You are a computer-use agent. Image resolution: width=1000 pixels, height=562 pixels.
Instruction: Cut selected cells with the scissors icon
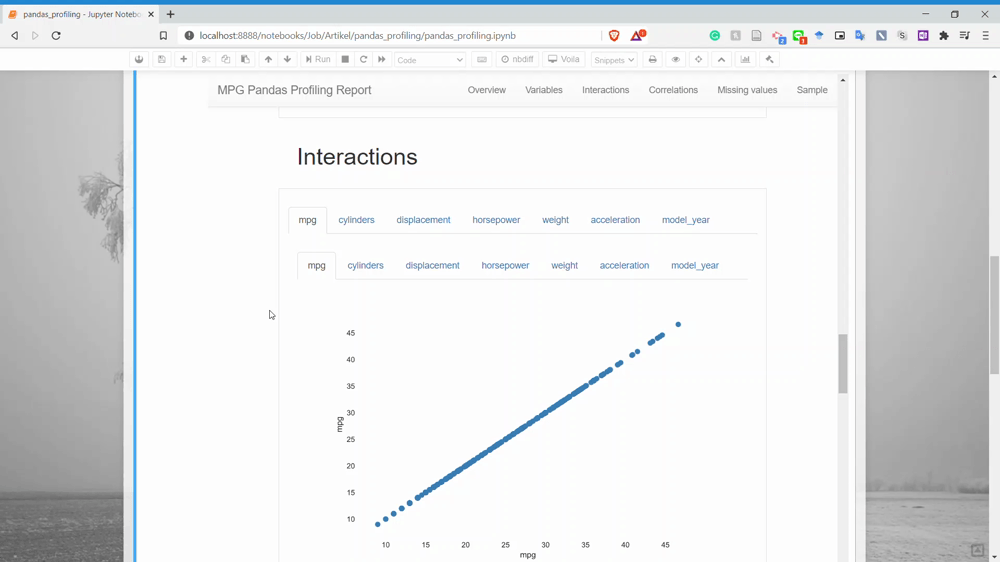pos(206,59)
